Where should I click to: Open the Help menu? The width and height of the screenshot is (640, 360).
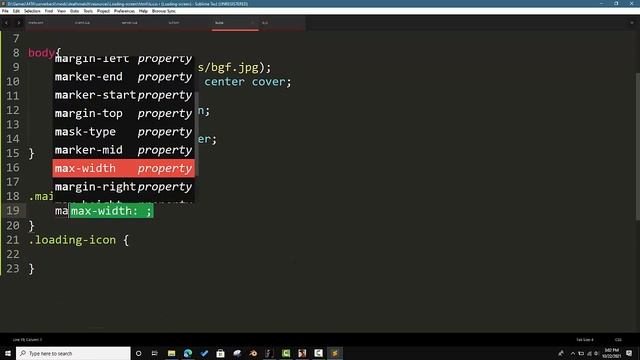[143, 11]
